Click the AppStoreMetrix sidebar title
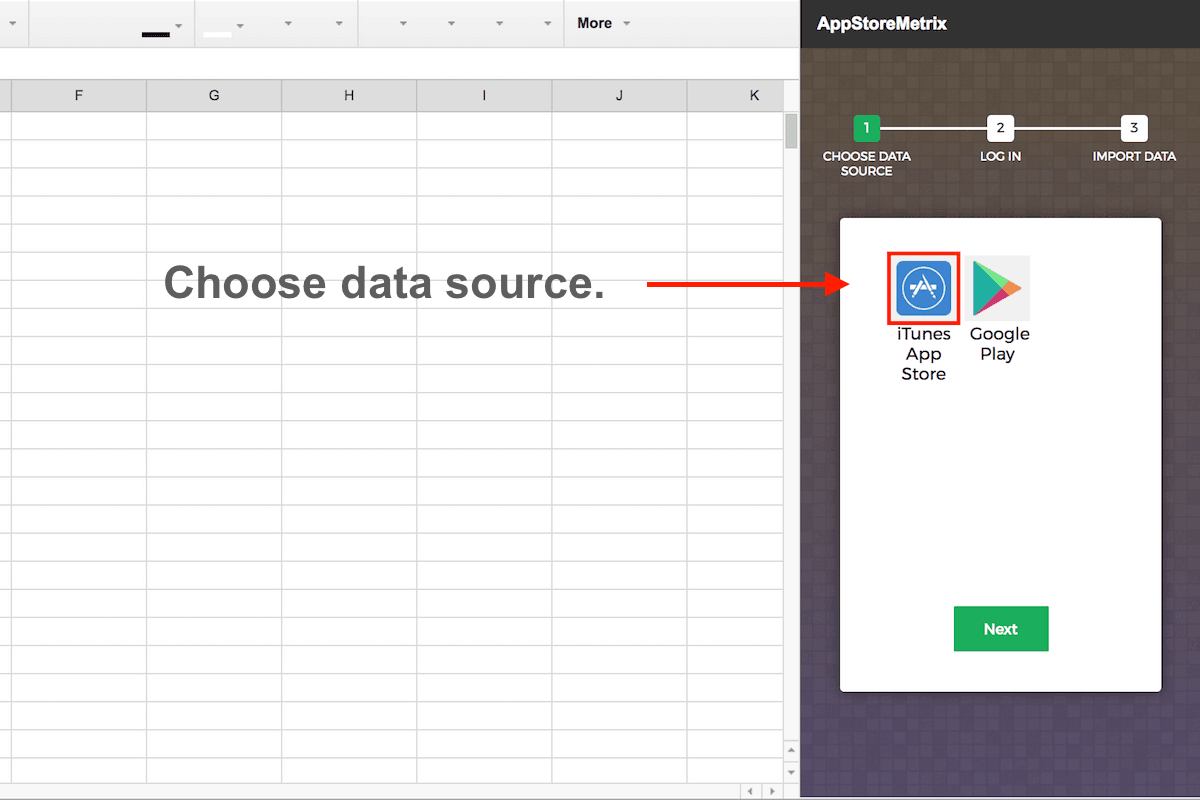This screenshot has width=1200, height=800. (882, 23)
